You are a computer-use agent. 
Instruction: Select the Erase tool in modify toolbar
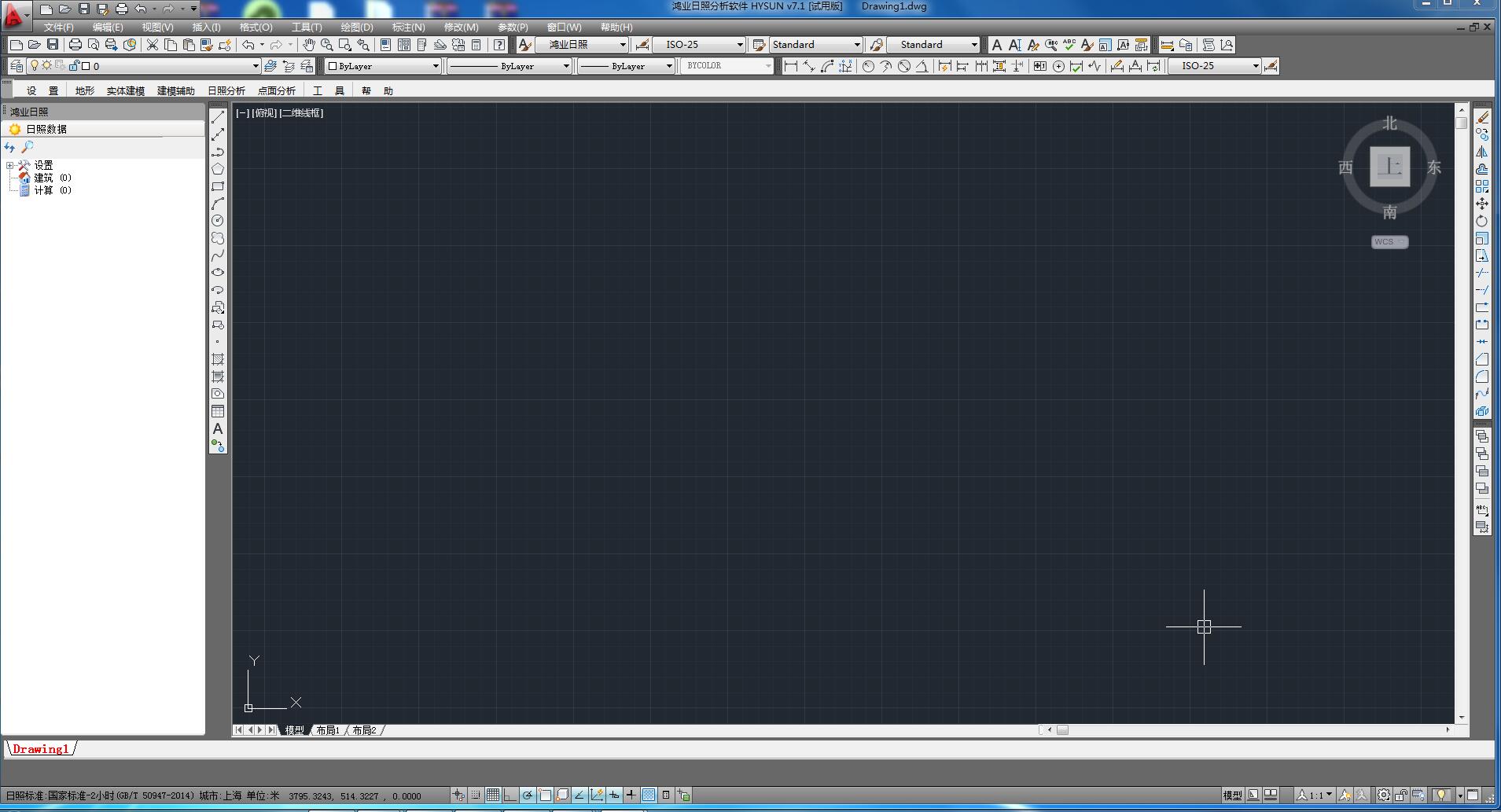pos(1482,117)
